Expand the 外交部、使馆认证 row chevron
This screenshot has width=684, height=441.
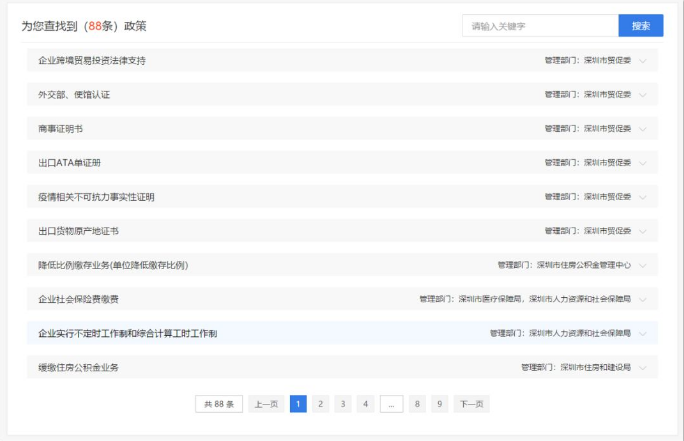tap(643, 95)
